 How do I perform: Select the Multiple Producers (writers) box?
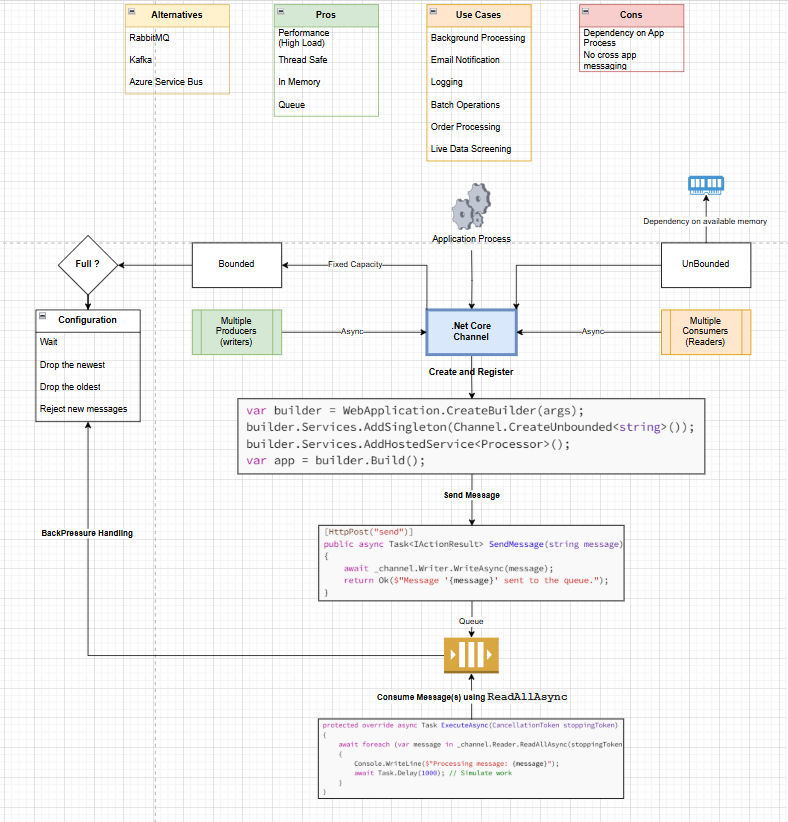[x=236, y=332]
